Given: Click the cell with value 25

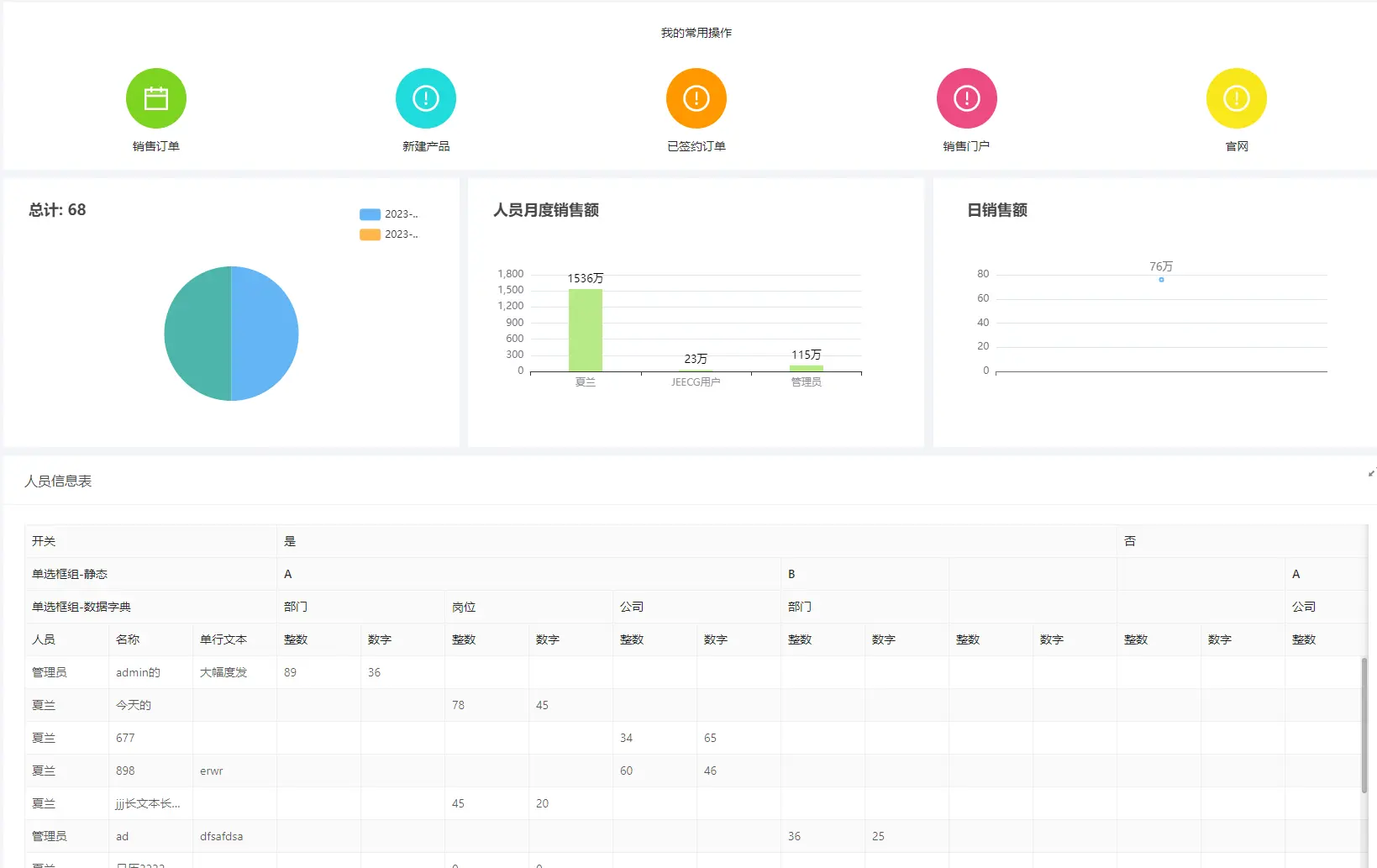Looking at the screenshot, I should 907,836.
